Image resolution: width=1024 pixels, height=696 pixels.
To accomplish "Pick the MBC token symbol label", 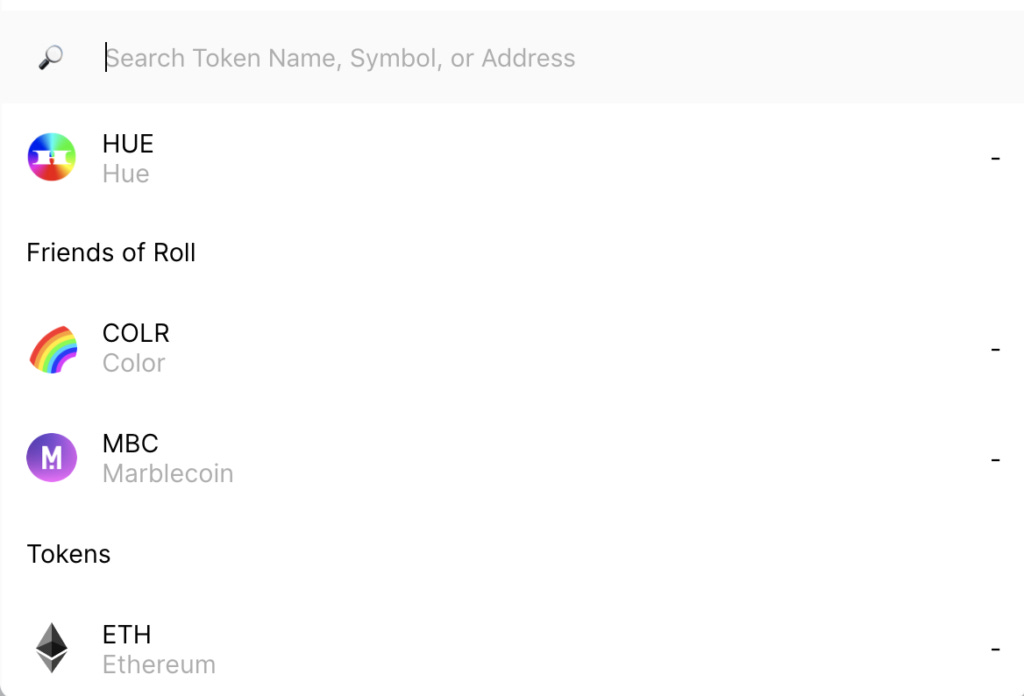I will (130, 443).
